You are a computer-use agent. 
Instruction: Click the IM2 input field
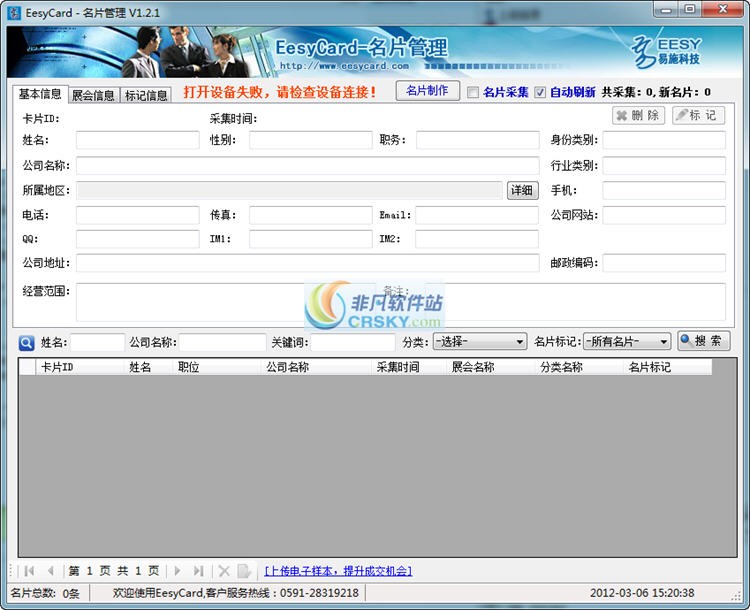[x=477, y=239]
